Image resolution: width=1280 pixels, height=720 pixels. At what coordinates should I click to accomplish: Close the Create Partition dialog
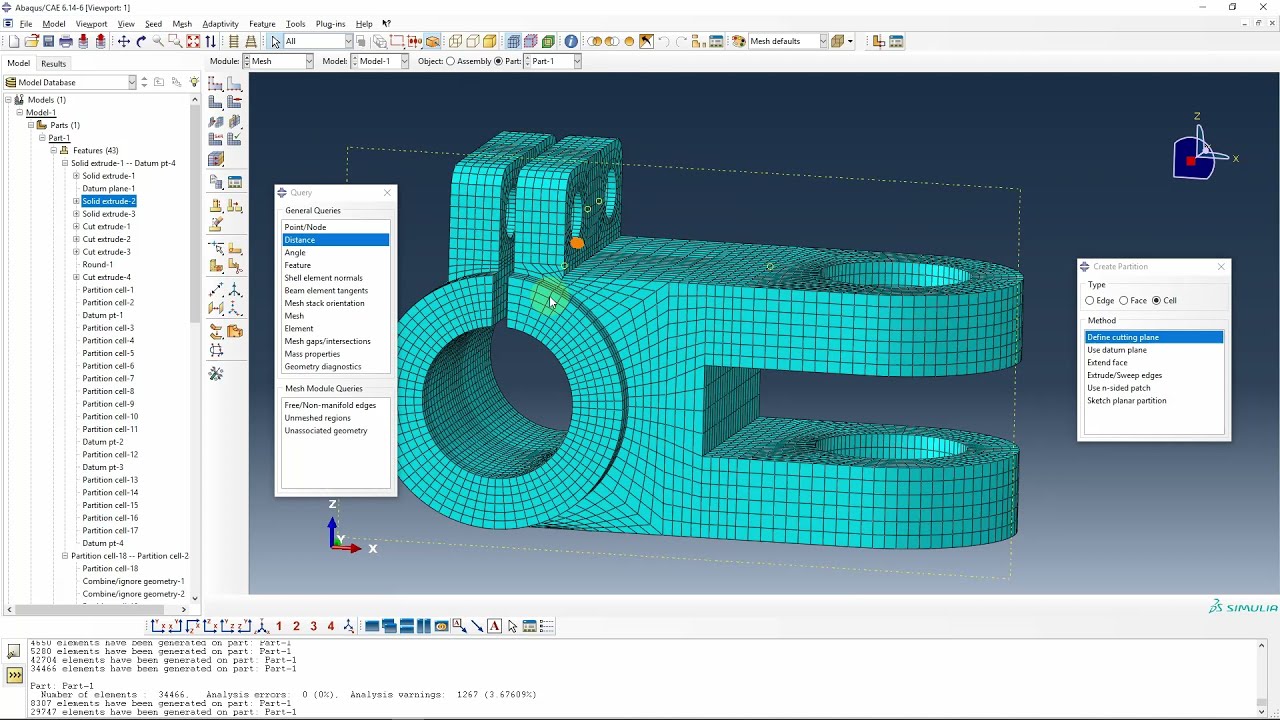pos(1220,267)
